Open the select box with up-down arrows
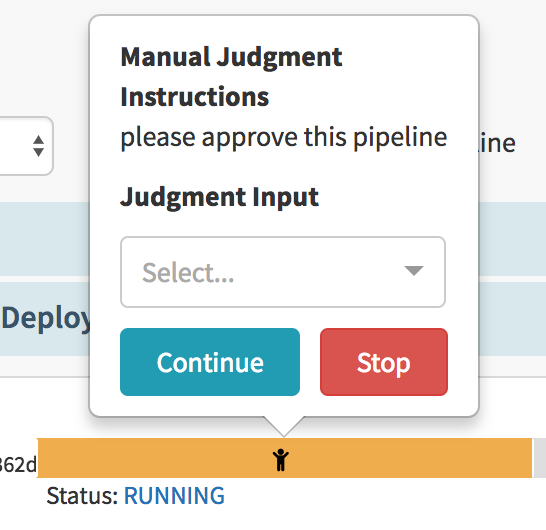The height and width of the screenshot is (530, 546). pyautogui.click(x=25, y=146)
